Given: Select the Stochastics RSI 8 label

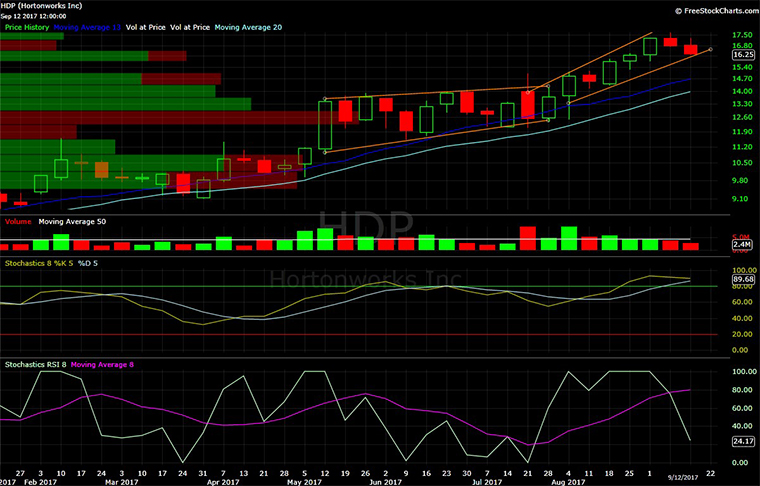Looking at the screenshot, I should 35,364.
